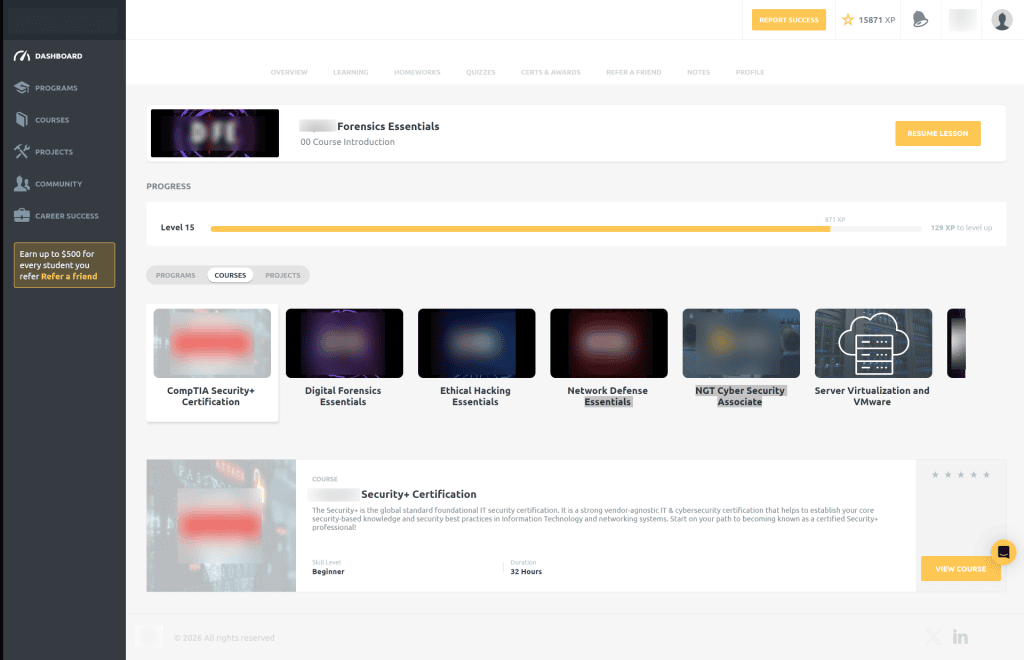Open the Dashboard gauge icon
1024x660 pixels.
pyautogui.click(x=22, y=56)
